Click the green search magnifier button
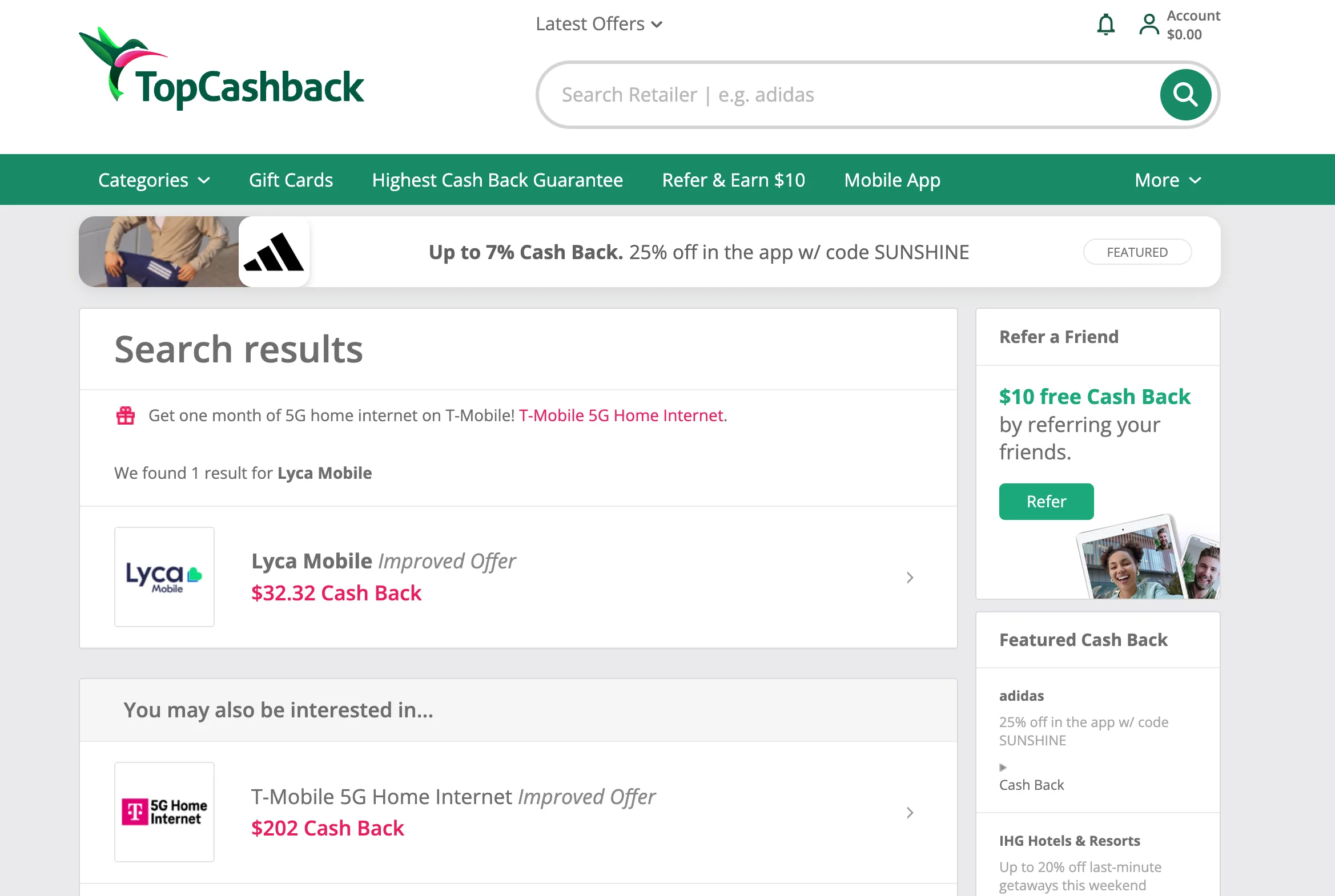 tap(1185, 94)
